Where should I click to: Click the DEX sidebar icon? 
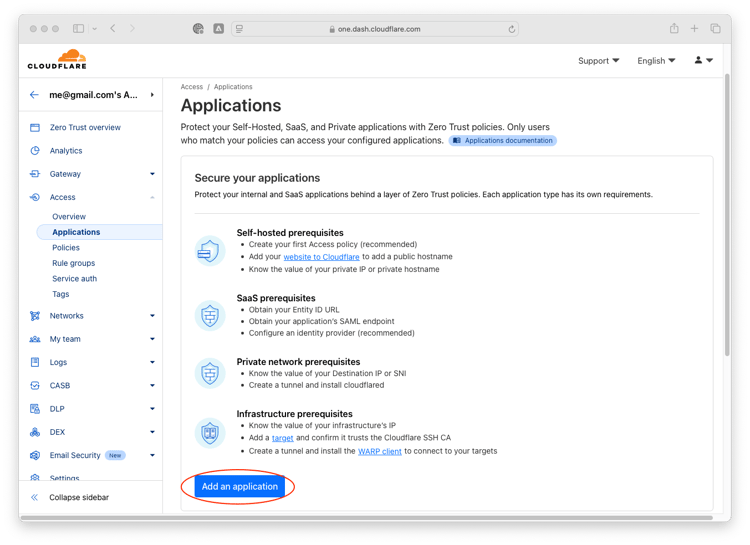pyautogui.click(x=35, y=432)
